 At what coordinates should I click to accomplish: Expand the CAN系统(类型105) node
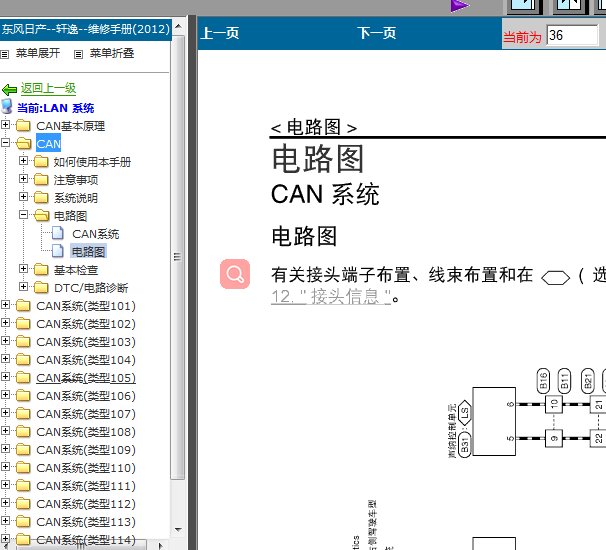click(x=5, y=376)
